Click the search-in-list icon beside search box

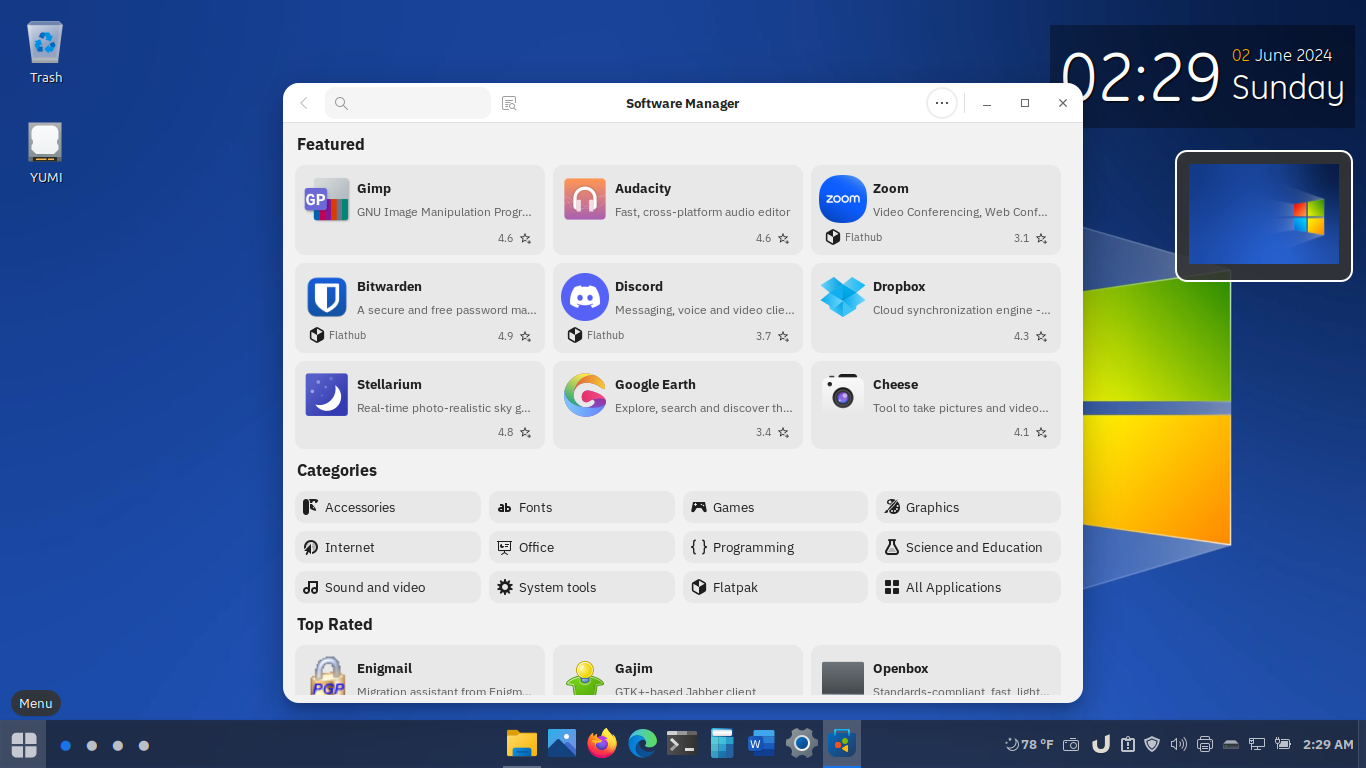point(509,103)
